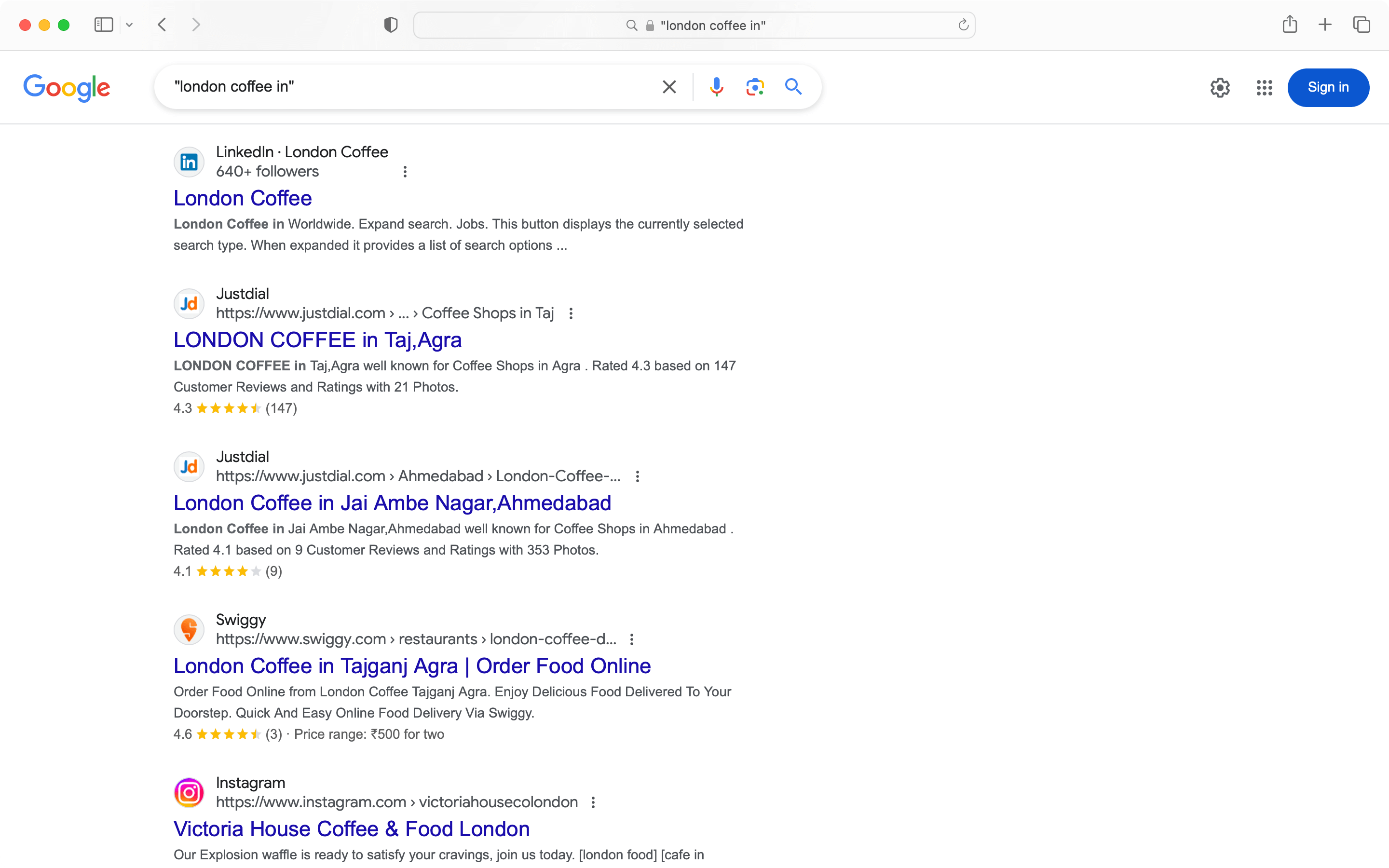Show the tab overview
This screenshot has height=868, width=1389.
[x=1362, y=25]
